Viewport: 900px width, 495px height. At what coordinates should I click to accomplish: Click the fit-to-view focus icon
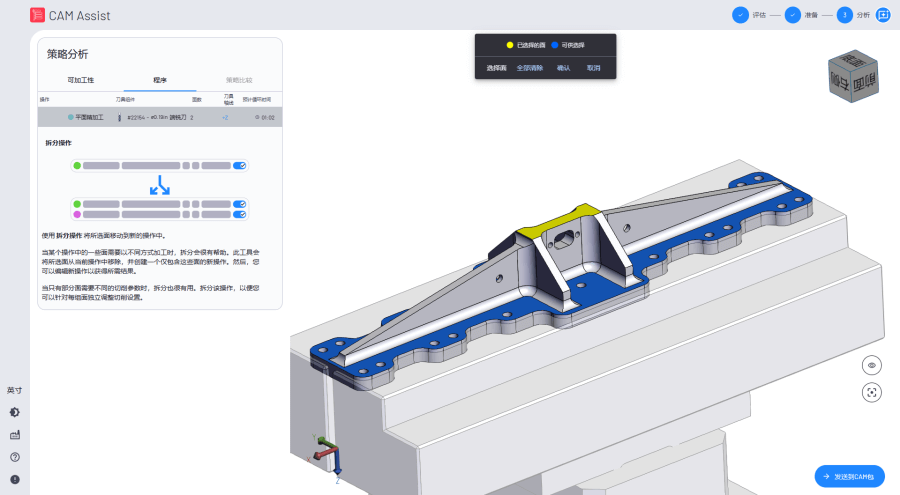tap(872, 392)
